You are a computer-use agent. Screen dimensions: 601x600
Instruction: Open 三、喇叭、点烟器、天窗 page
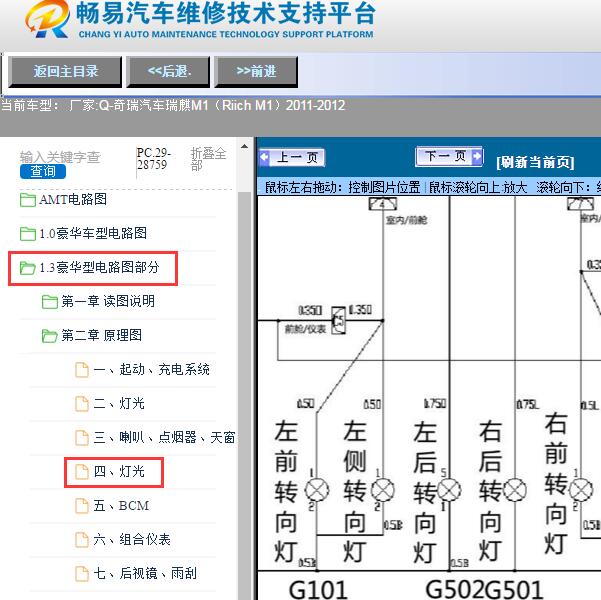[164, 437]
